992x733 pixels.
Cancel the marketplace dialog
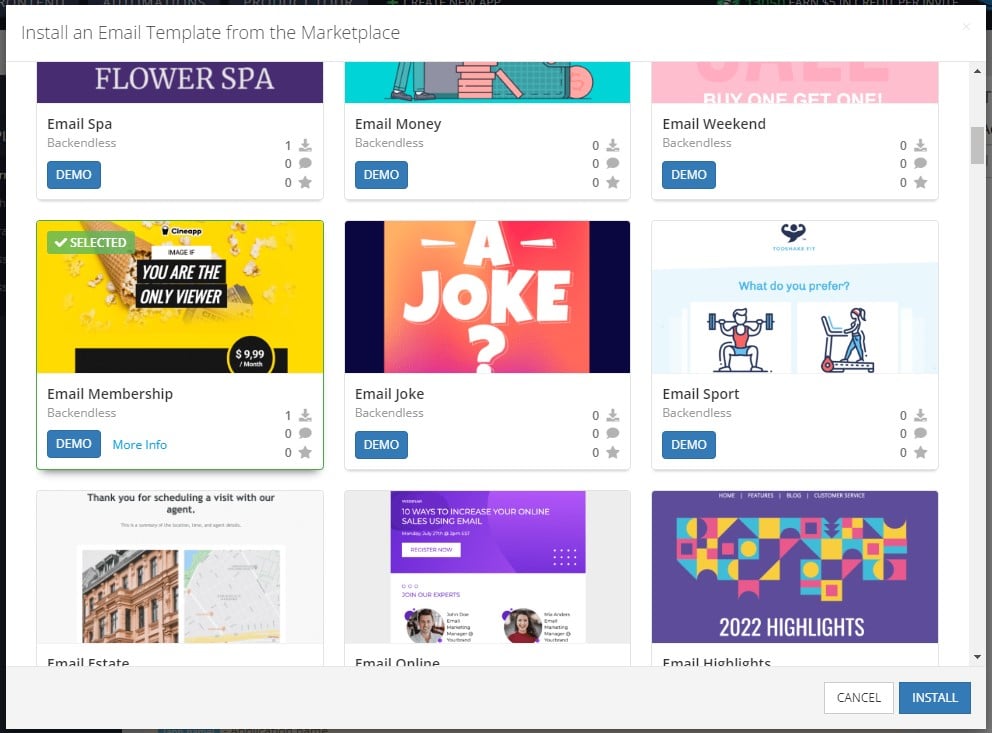tap(859, 698)
